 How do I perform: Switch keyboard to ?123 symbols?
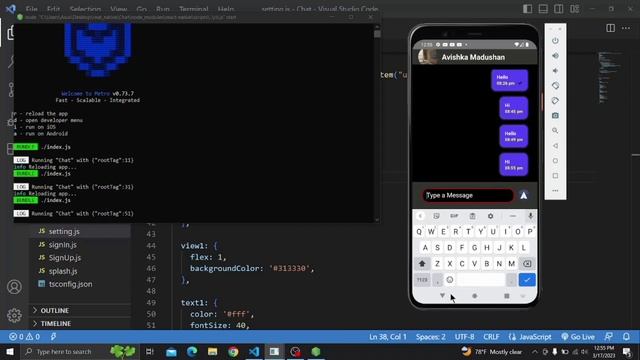tap(422, 280)
